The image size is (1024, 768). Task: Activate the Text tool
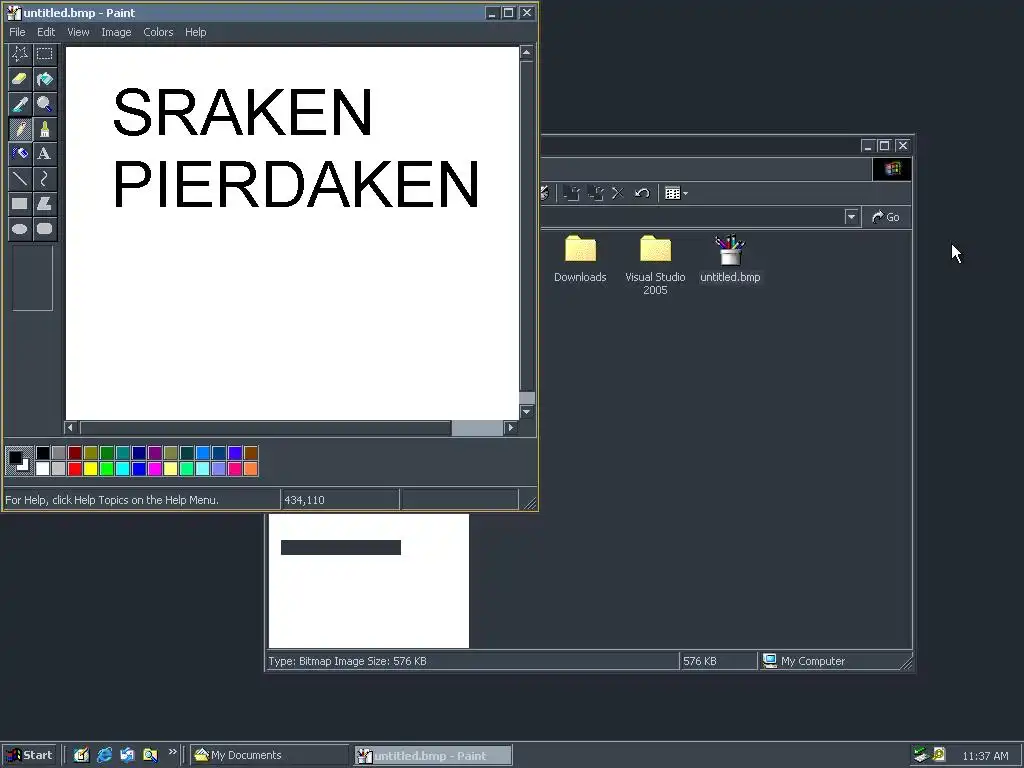pyautogui.click(x=44, y=153)
